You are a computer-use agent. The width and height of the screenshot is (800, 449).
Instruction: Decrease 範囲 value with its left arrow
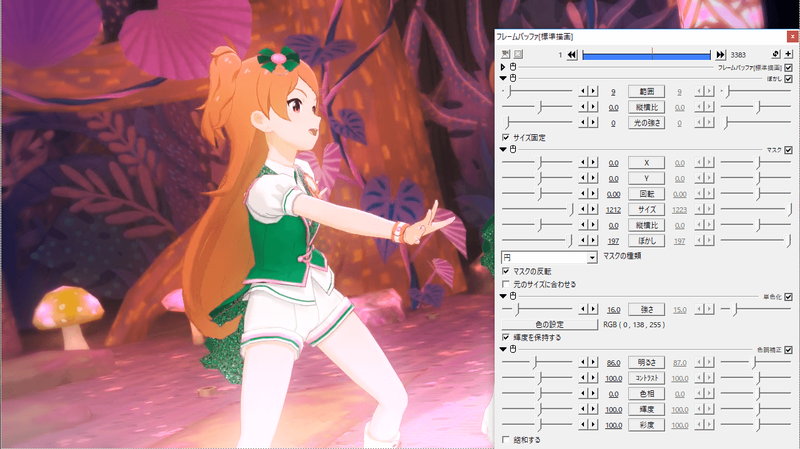(x=583, y=91)
